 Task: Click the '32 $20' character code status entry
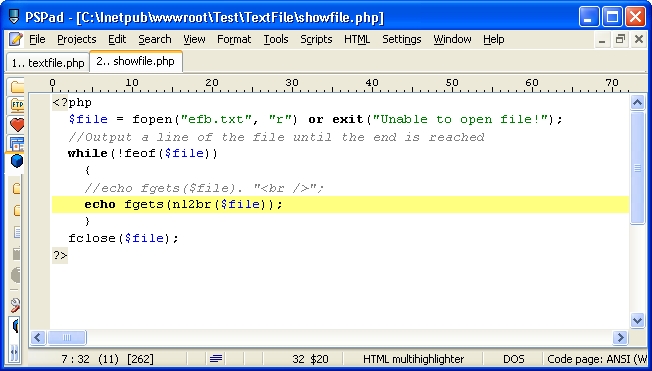click(x=310, y=359)
